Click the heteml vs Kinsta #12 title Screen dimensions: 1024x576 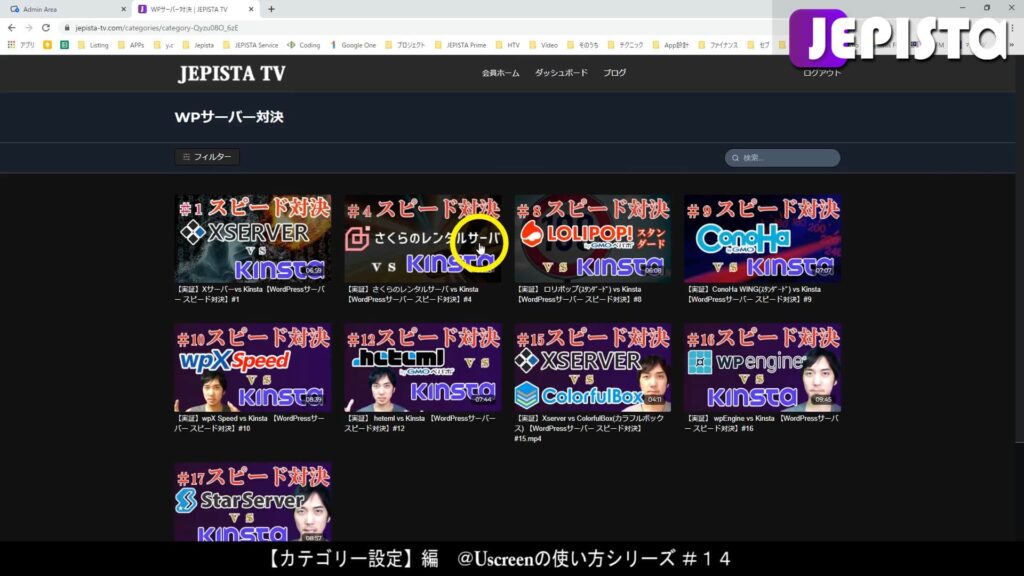tap(420, 423)
